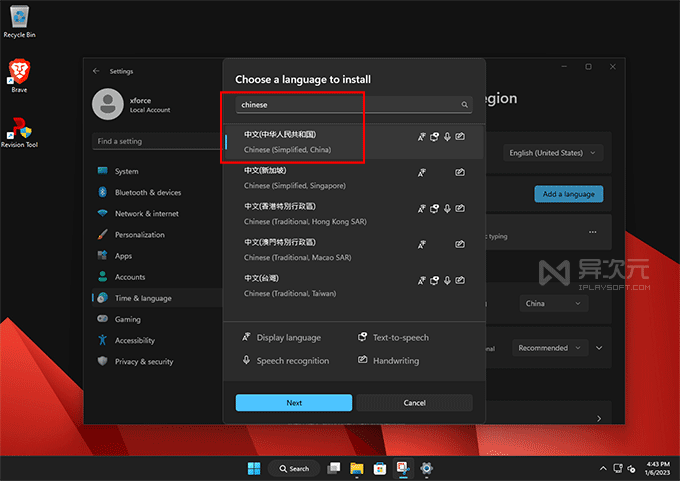Cancel the language install dialog
The image size is (680, 481).
(414, 402)
